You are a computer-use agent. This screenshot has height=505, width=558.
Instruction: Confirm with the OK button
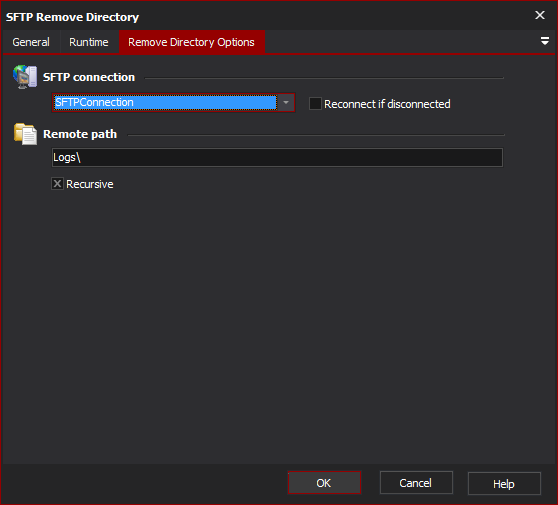pos(324,483)
